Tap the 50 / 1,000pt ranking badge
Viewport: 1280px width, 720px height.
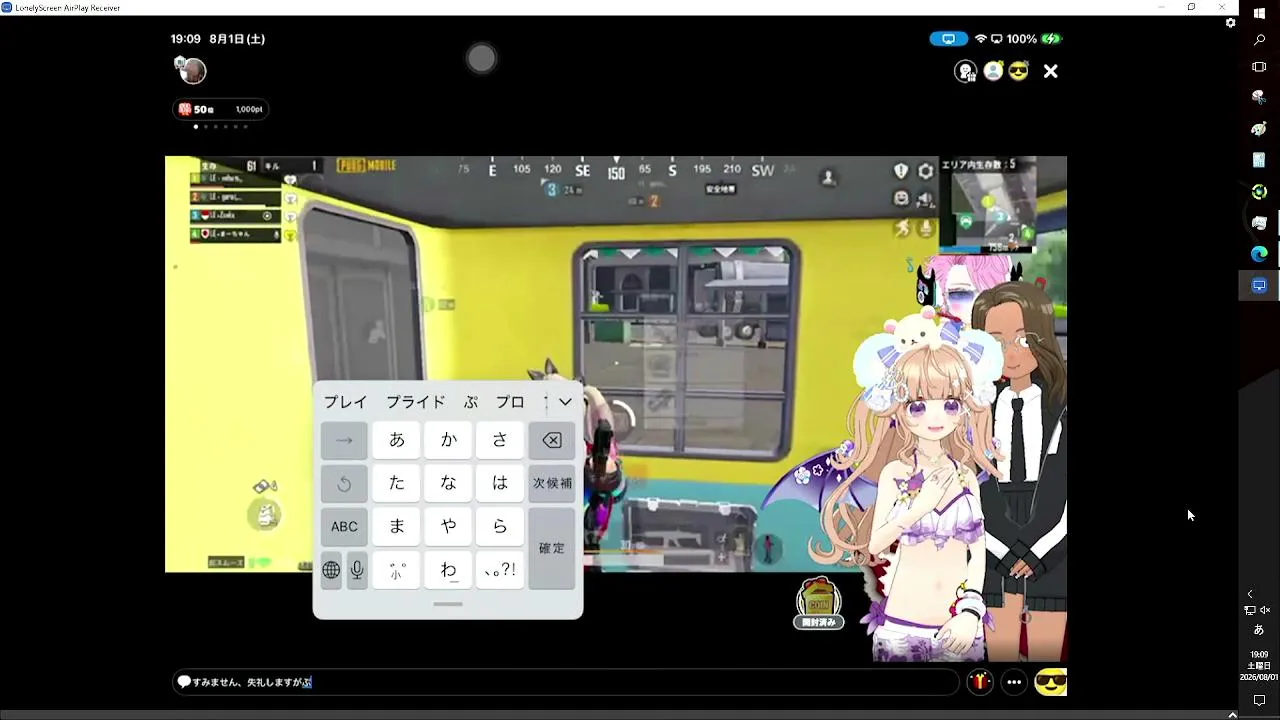[x=221, y=109]
